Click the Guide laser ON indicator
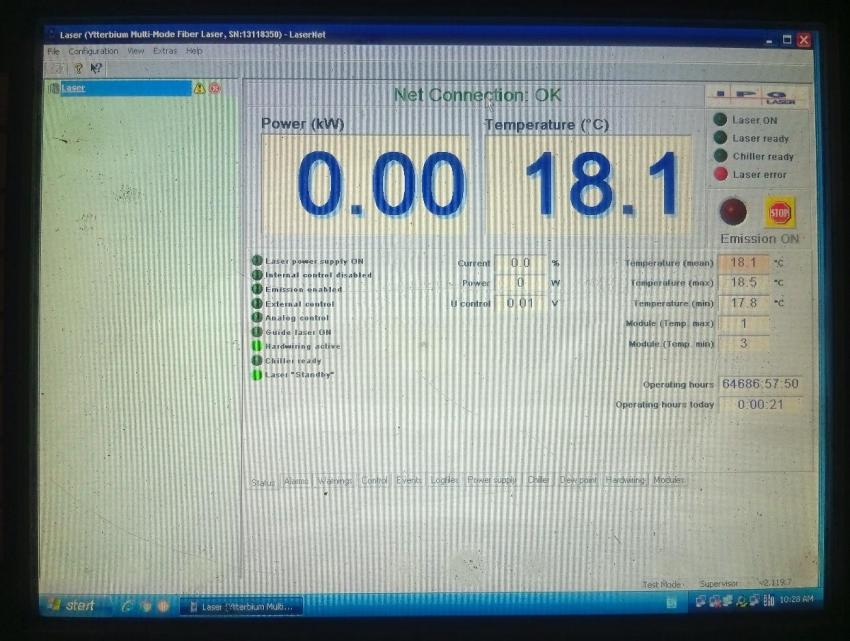The width and height of the screenshot is (850, 641). click(x=257, y=332)
